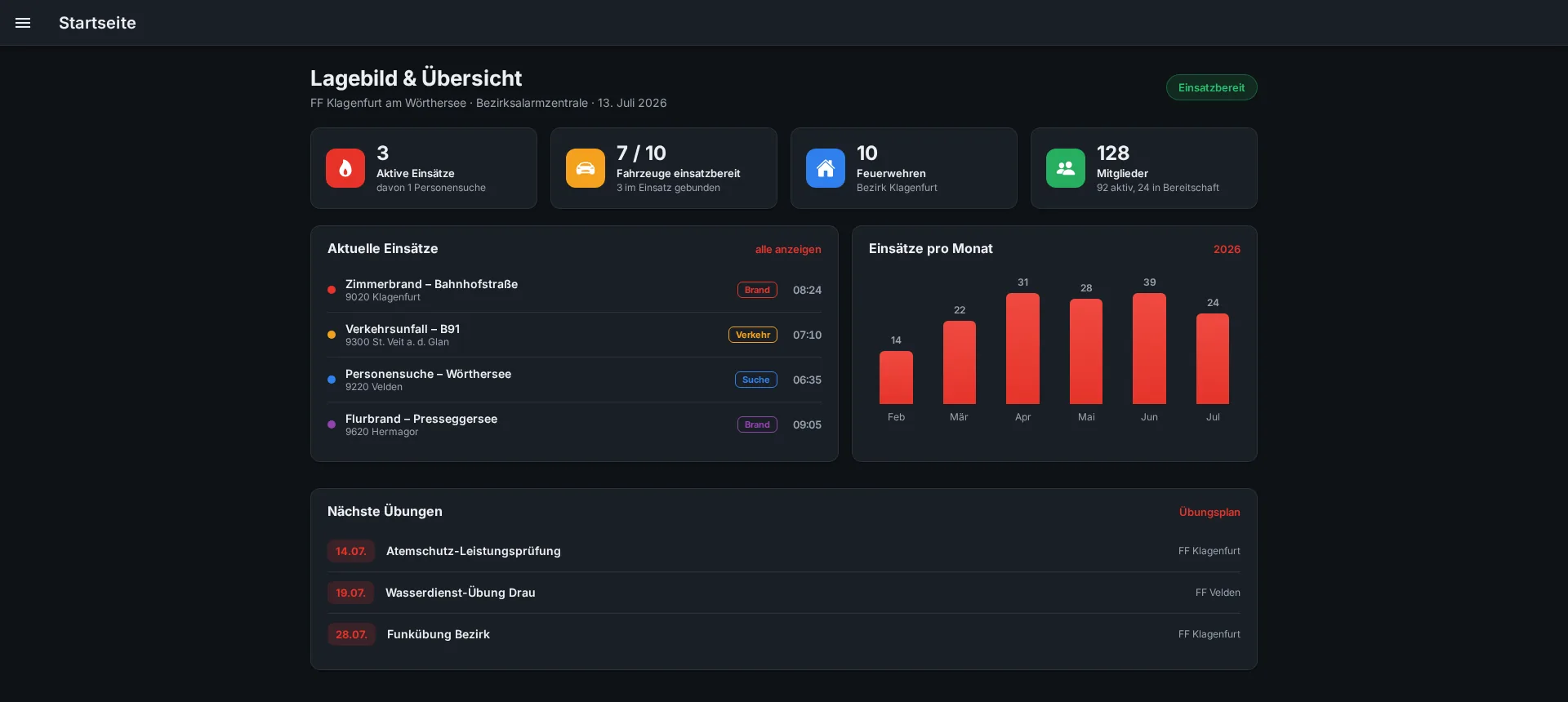Click the '3' Aktive Einsätze count
Image resolution: width=1568 pixels, height=702 pixels.
pos(382,153)
